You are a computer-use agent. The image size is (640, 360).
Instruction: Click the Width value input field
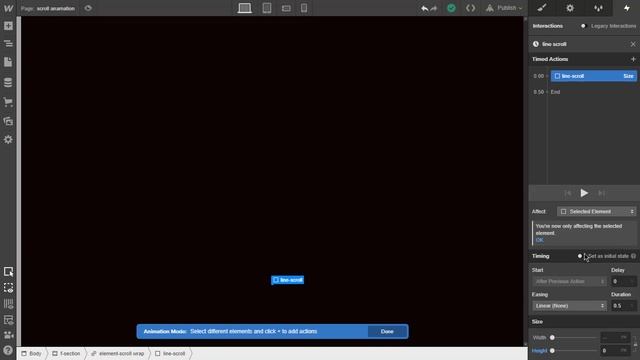pos(616,338)
